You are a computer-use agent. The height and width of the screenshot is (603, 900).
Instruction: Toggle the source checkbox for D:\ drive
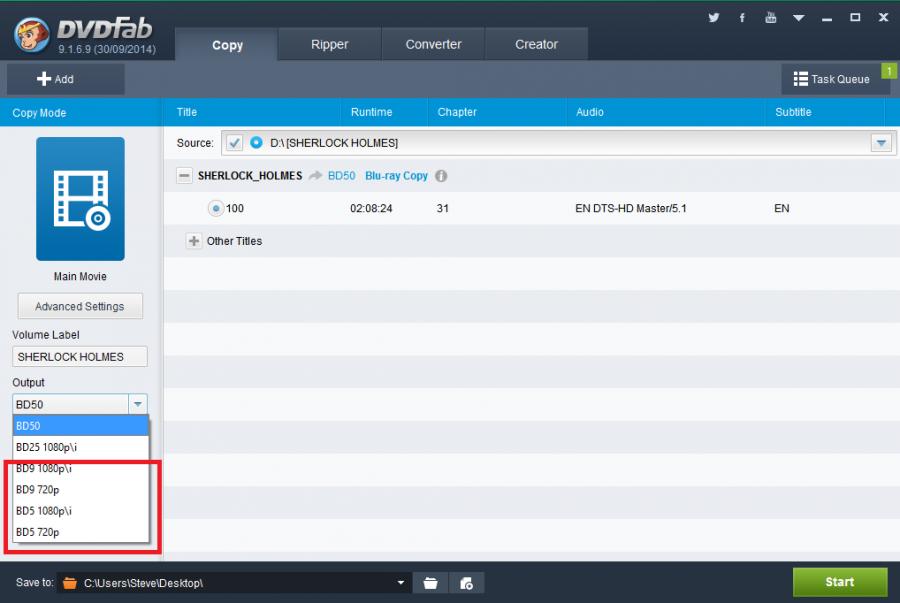point(235,143)
